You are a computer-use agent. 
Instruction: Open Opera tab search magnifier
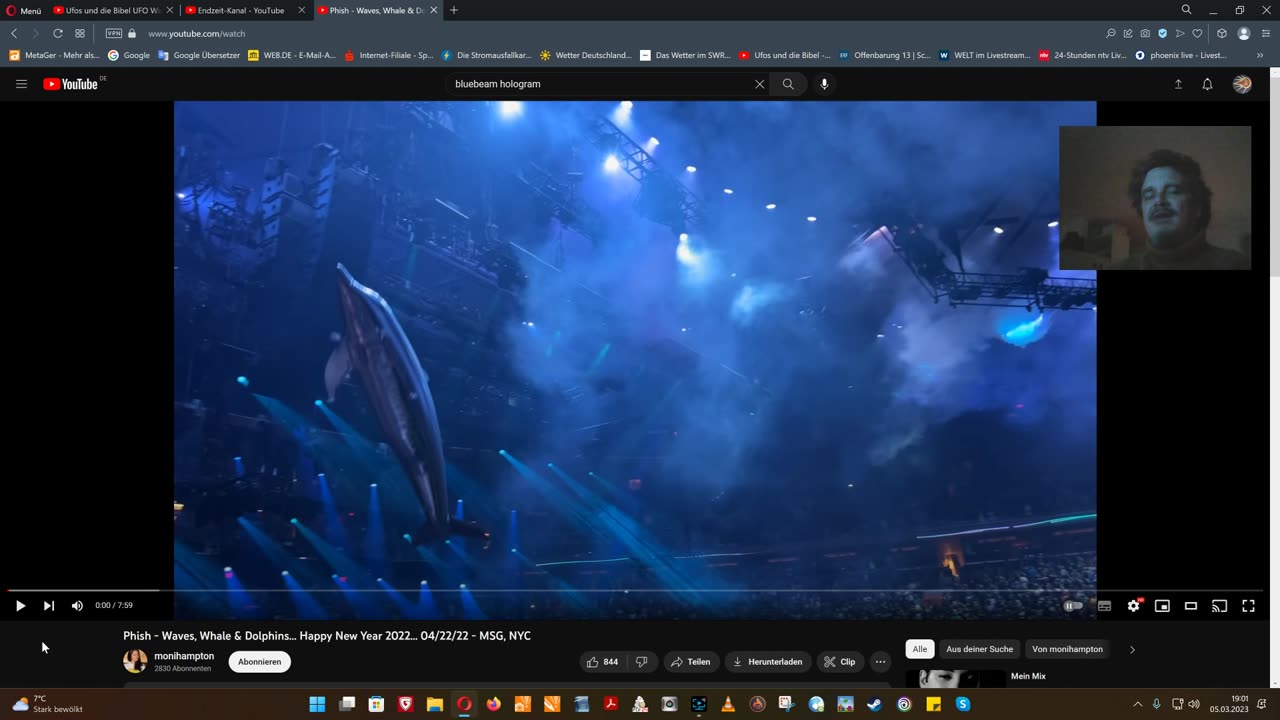point(1186,10)
